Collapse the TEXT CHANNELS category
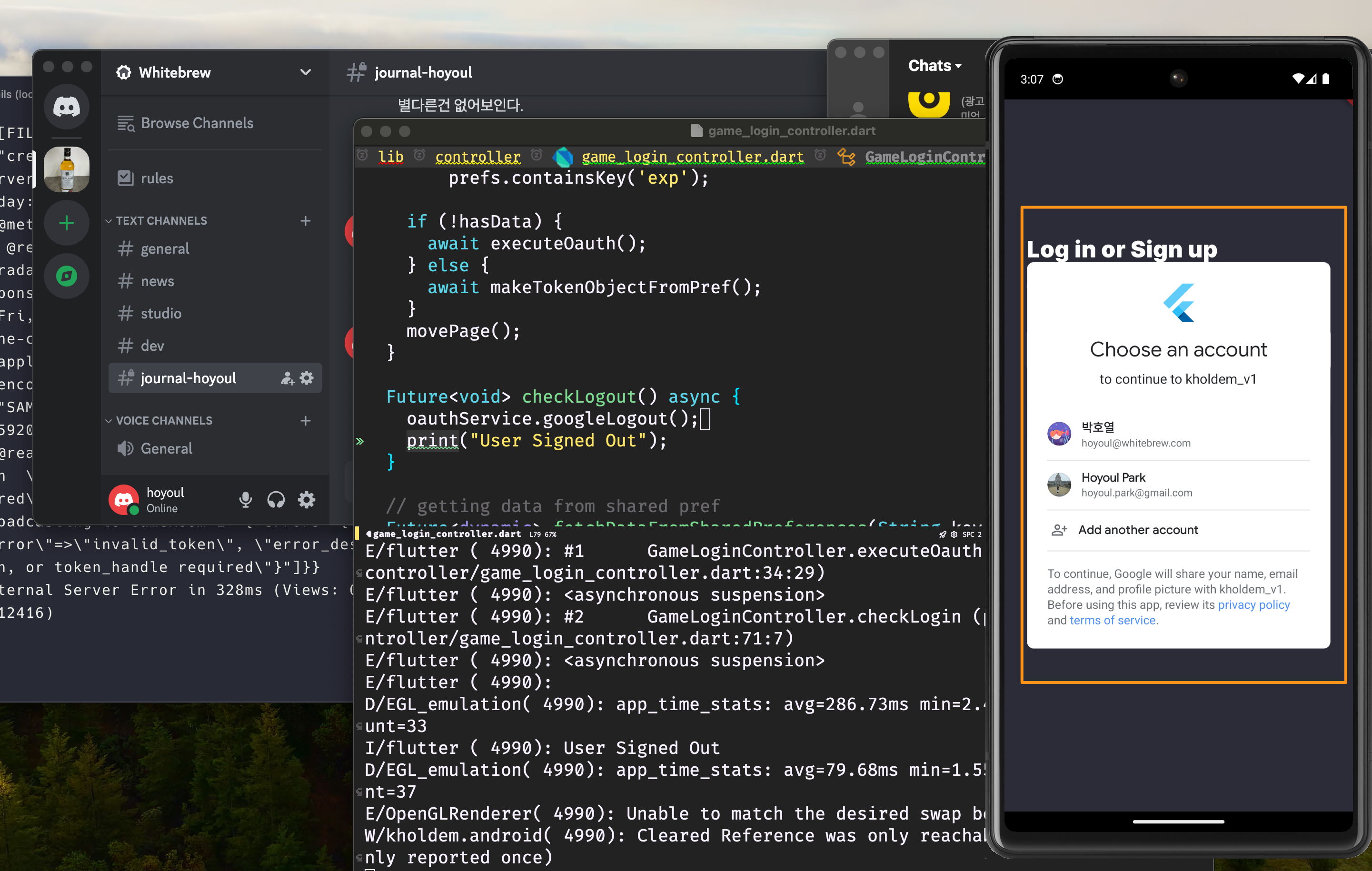Image resolution: width=1372 pixels, height=871 pixels. click(161, 220)
